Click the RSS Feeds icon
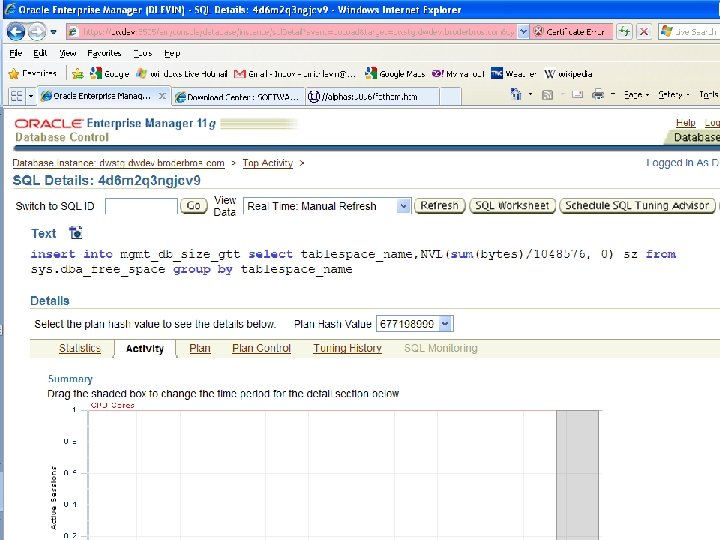Viewport: 720px width, 540px height. (547, 95)
